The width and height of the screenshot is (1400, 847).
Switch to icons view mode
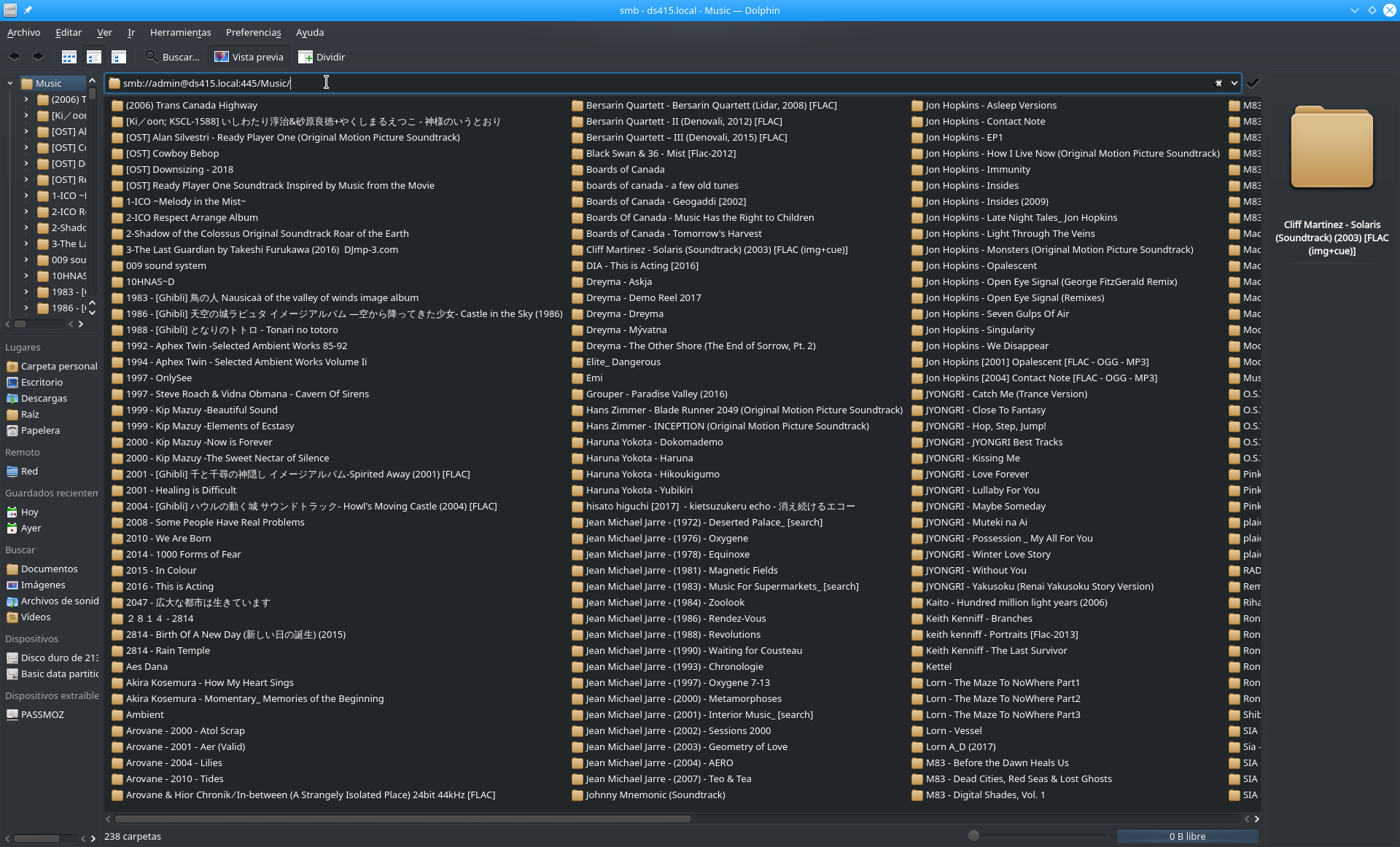tap(69, 56)
